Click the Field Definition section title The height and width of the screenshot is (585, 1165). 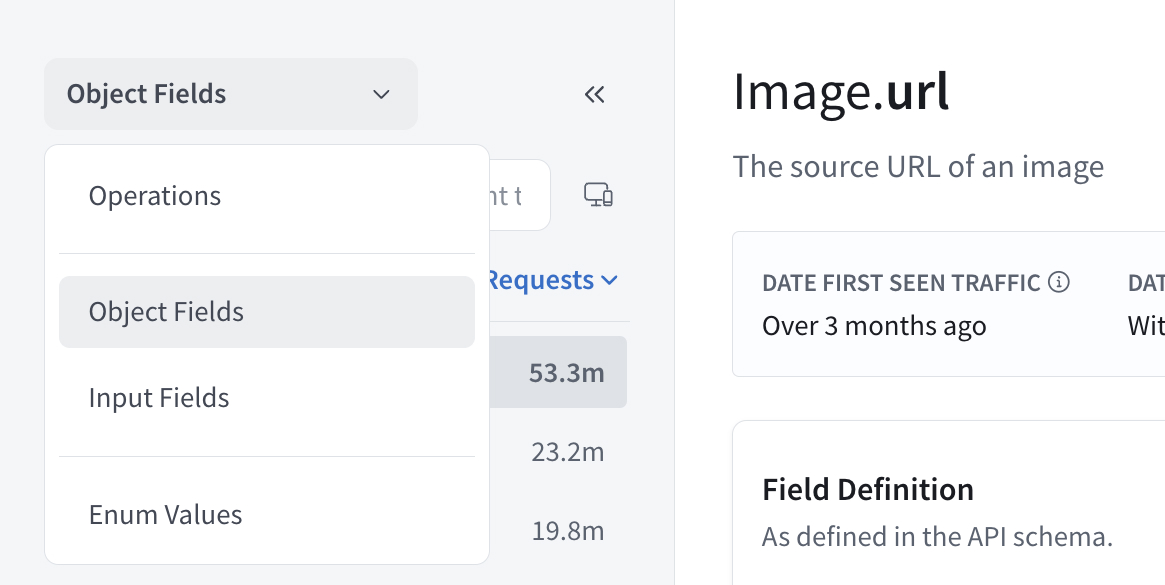pyautogui.click(x=867, y=490)
